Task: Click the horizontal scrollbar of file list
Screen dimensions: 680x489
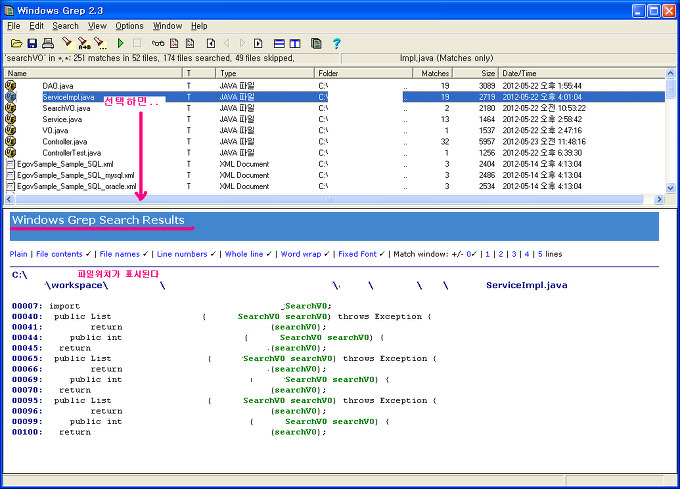Action: (329, 199)
